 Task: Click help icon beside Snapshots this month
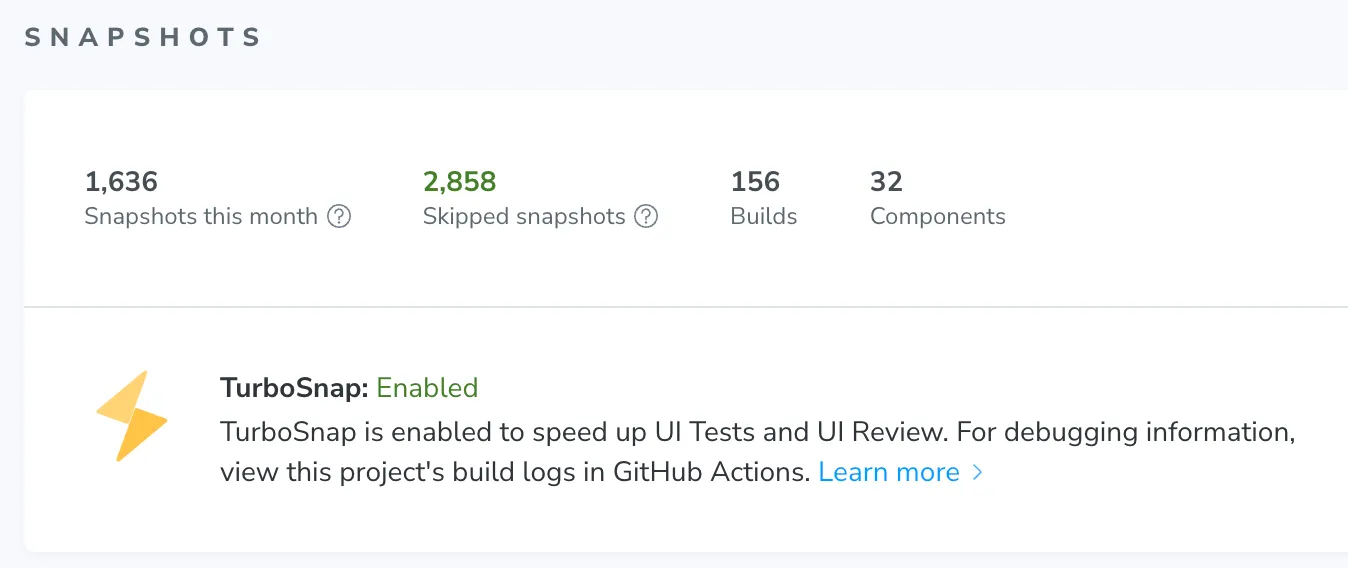coord(340,216)
